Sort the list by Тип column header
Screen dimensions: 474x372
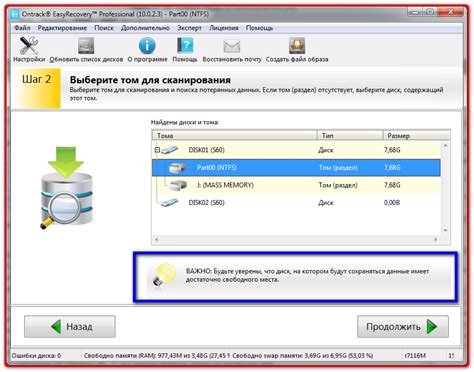350,136
